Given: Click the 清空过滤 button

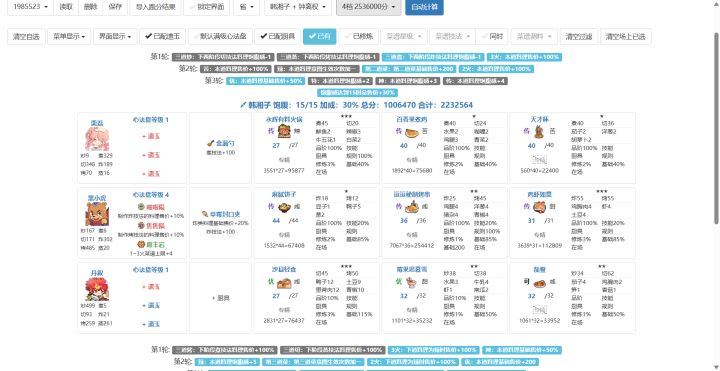Looking at the screenshot, I should [x=579, y=37].
